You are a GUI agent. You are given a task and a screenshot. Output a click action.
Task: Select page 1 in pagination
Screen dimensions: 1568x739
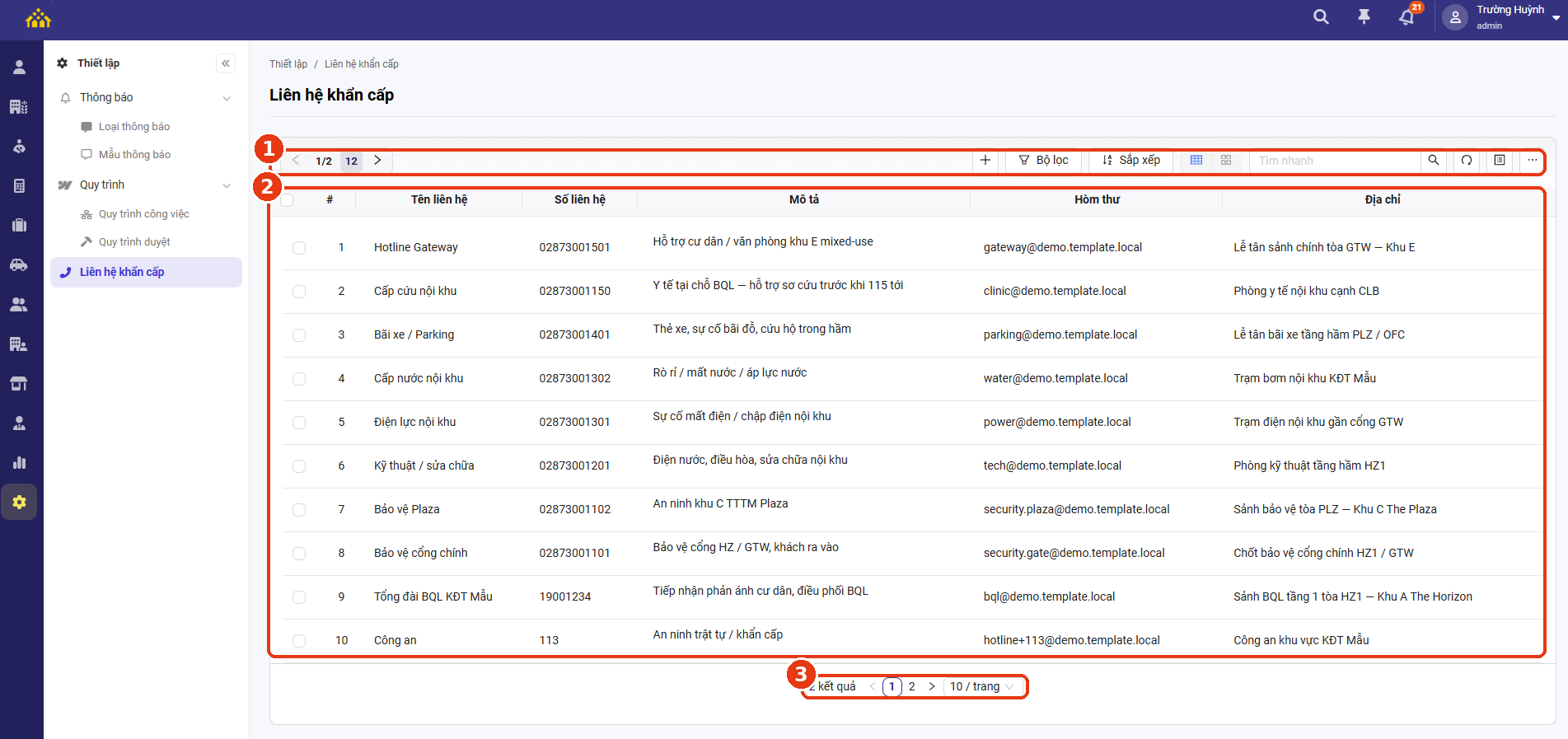tap(892, 686)
